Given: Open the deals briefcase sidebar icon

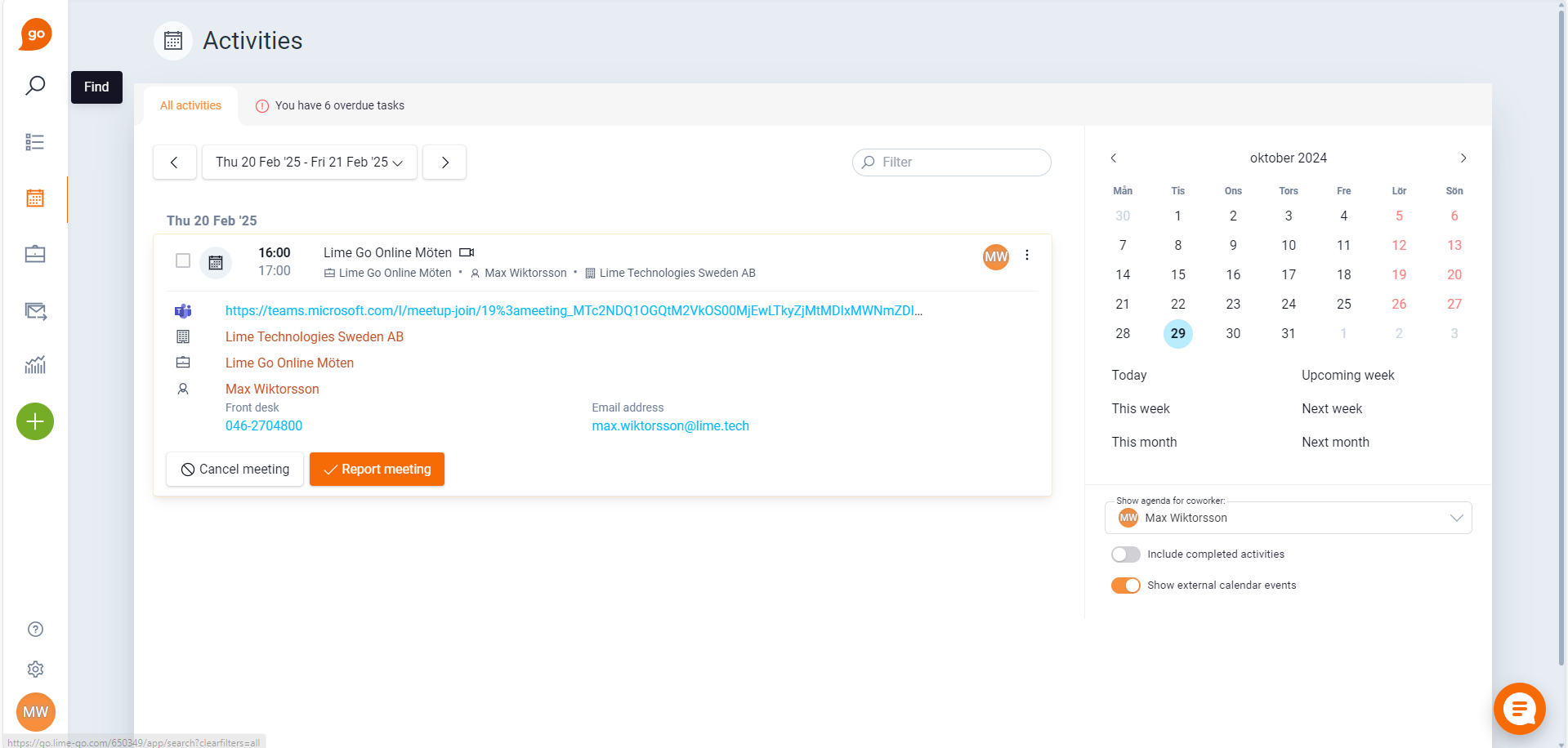Looking at the screenshot, I should (35, 254).
